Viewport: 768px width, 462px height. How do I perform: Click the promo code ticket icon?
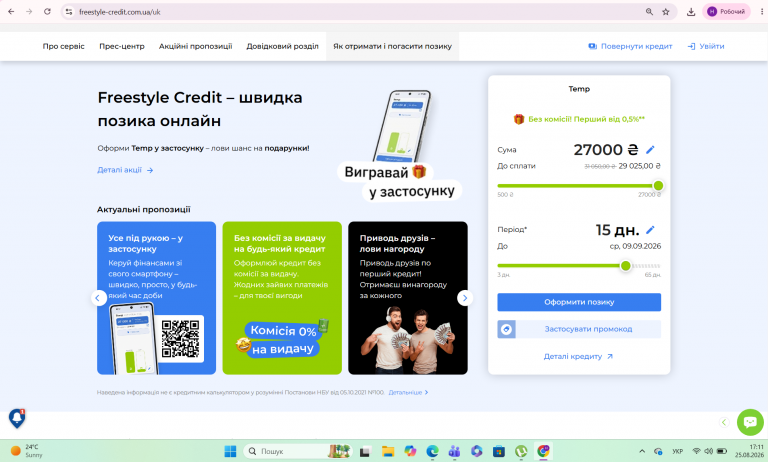click(506, 329)
